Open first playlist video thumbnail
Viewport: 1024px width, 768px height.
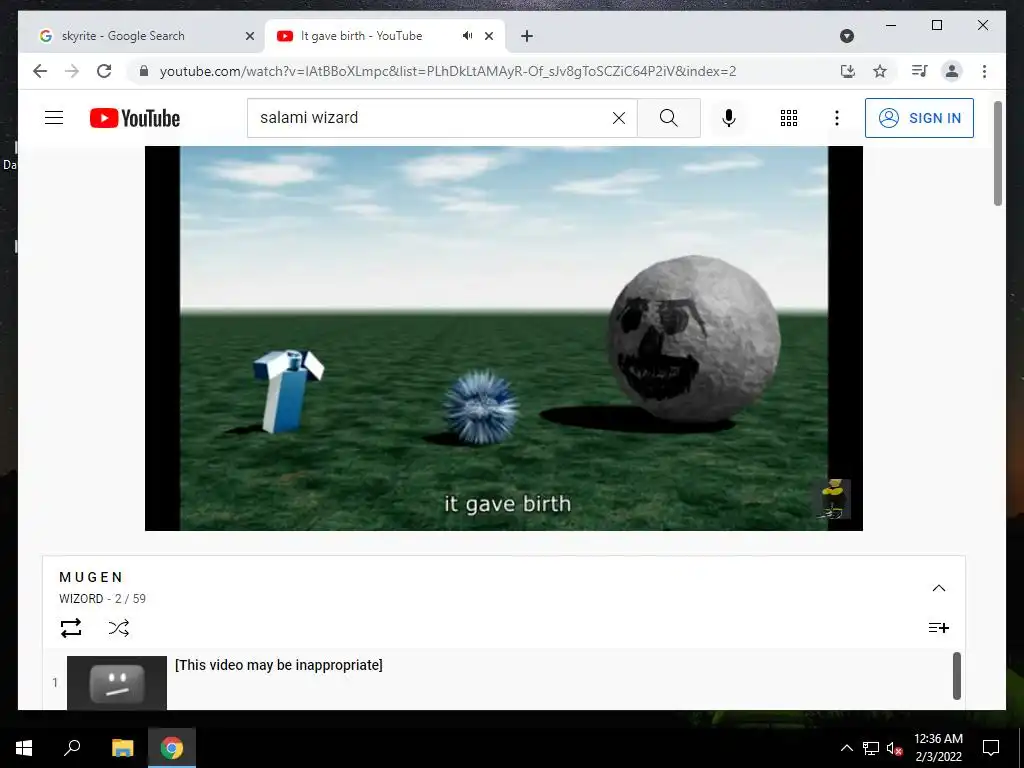pos(117,682)
